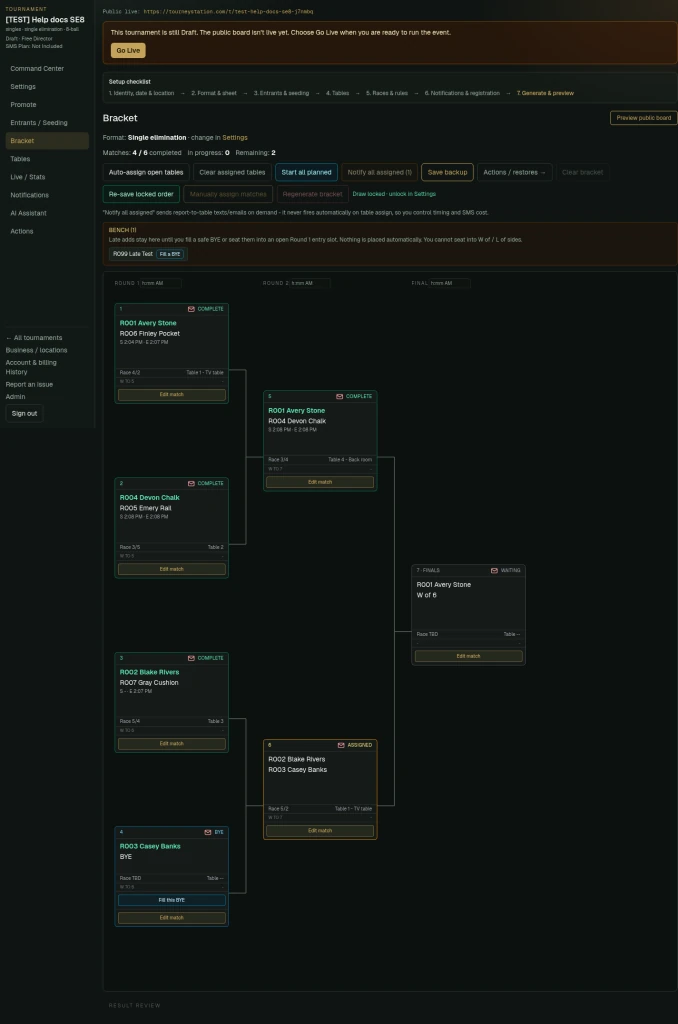Open Entrants / Seeding page

coord(47,123)
